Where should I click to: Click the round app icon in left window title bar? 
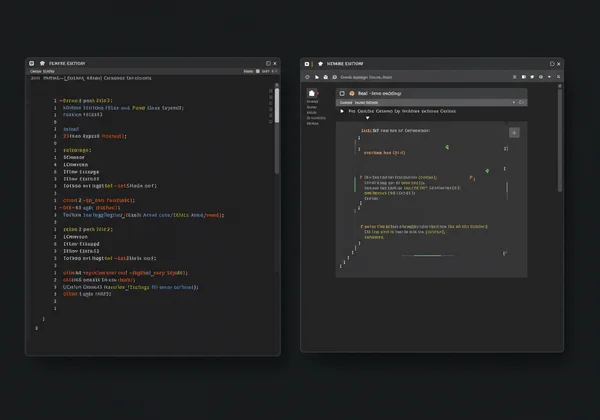pos(32,63)
